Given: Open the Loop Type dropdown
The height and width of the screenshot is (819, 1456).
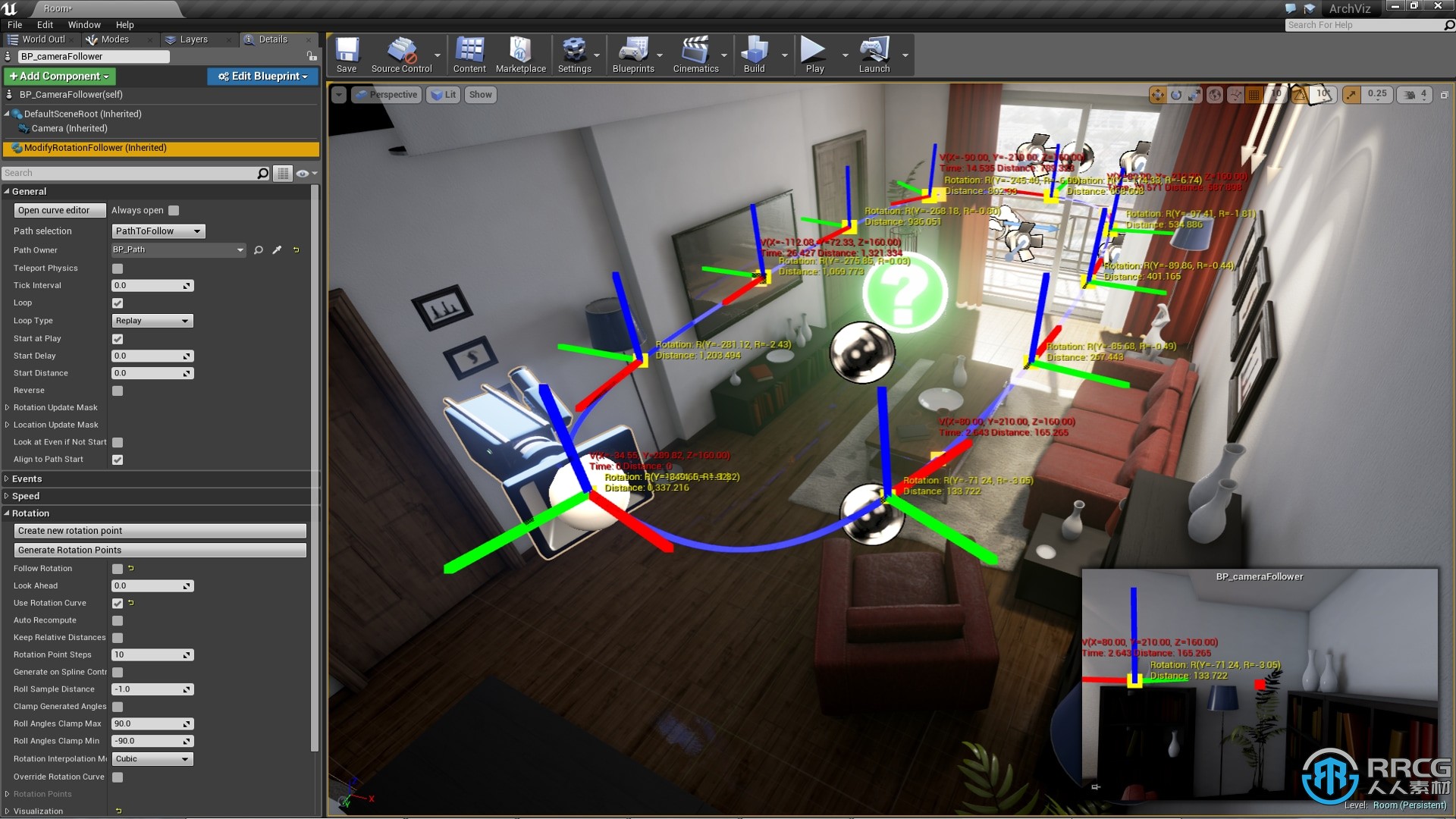Looking at the screenshot, I should [x=150, y=320].
